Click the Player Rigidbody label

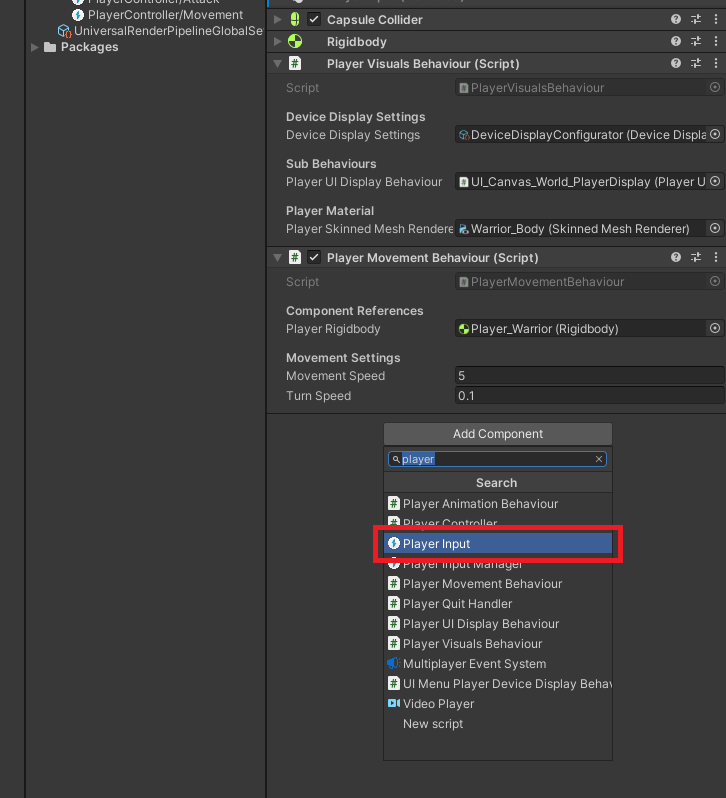pos(333,328)
